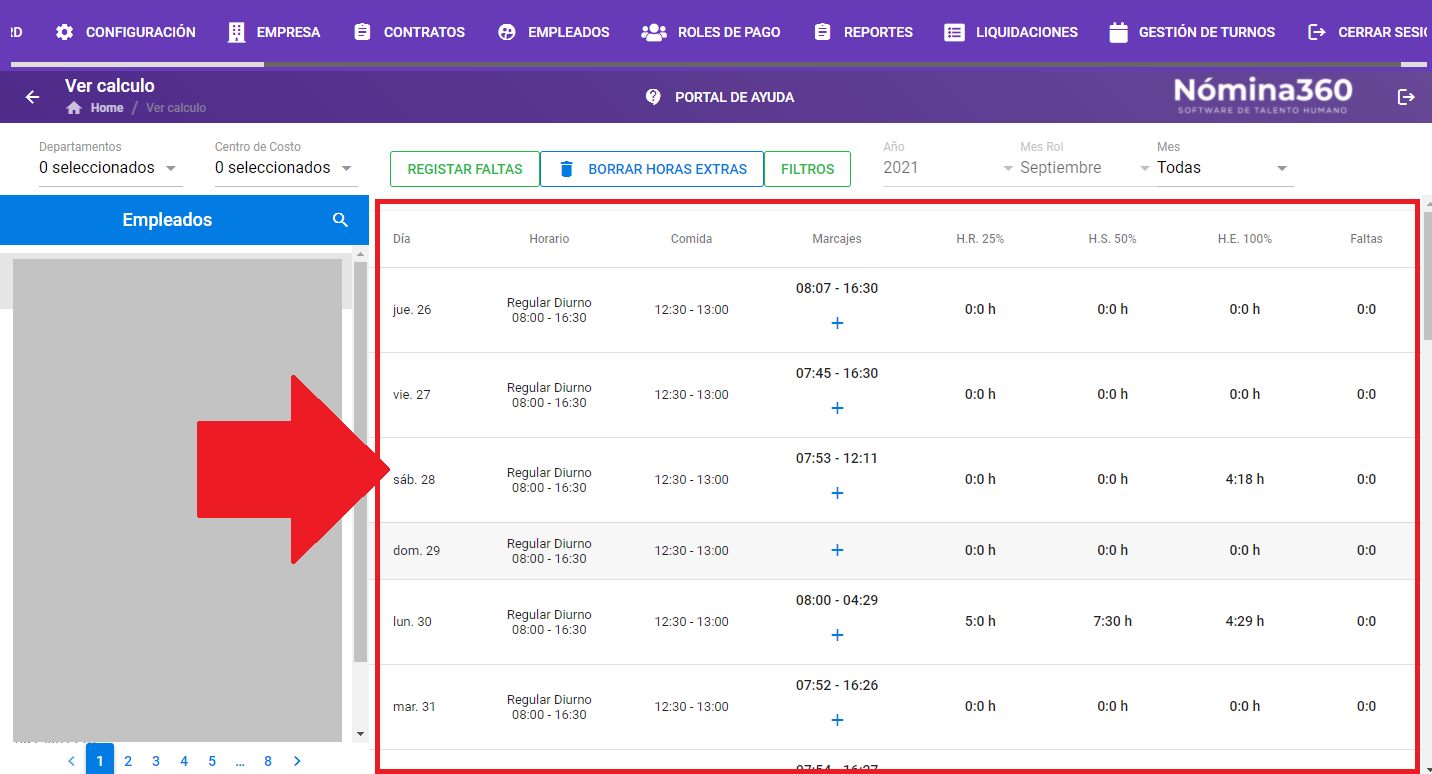Click the logout icon beside Nómina360 logo
The image size is (1432, 774).
point(1406,97)
